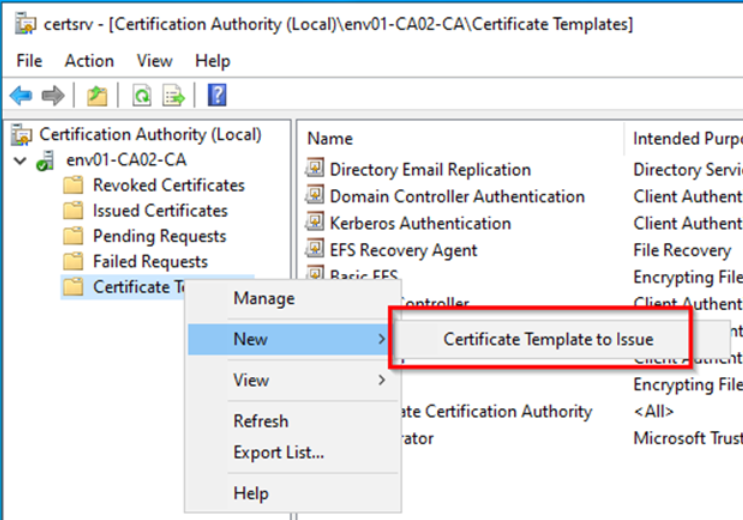743x520 pixels.
Task: Click the Kerberos Authentication template icon
Action: coord(315,222)
